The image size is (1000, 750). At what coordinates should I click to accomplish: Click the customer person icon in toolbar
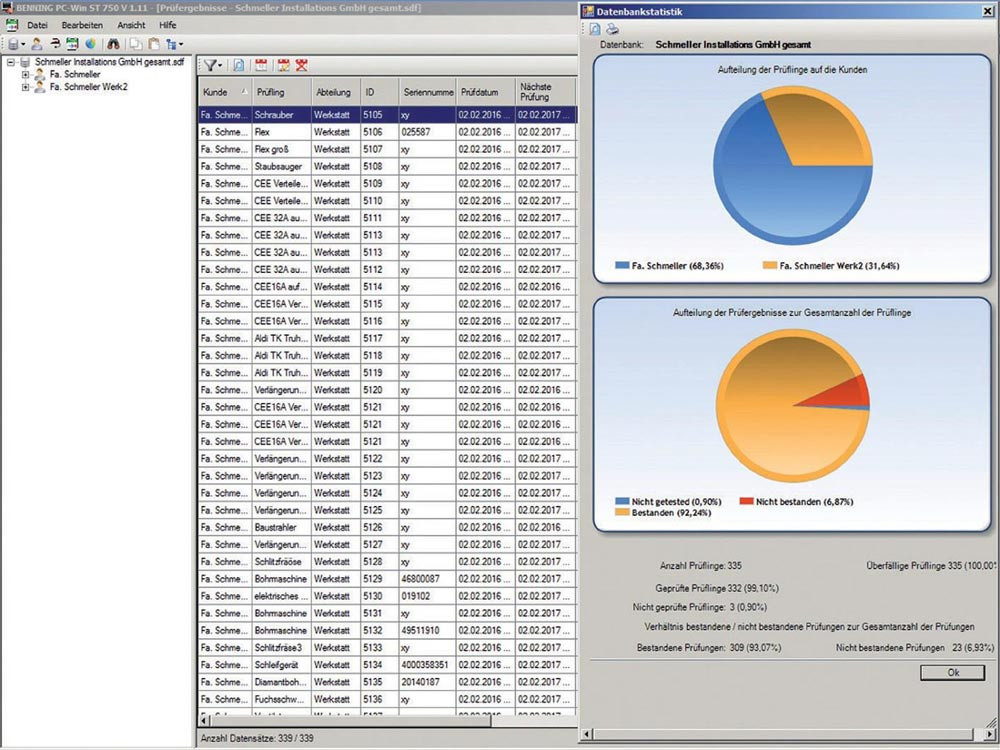tap(37, 44)
